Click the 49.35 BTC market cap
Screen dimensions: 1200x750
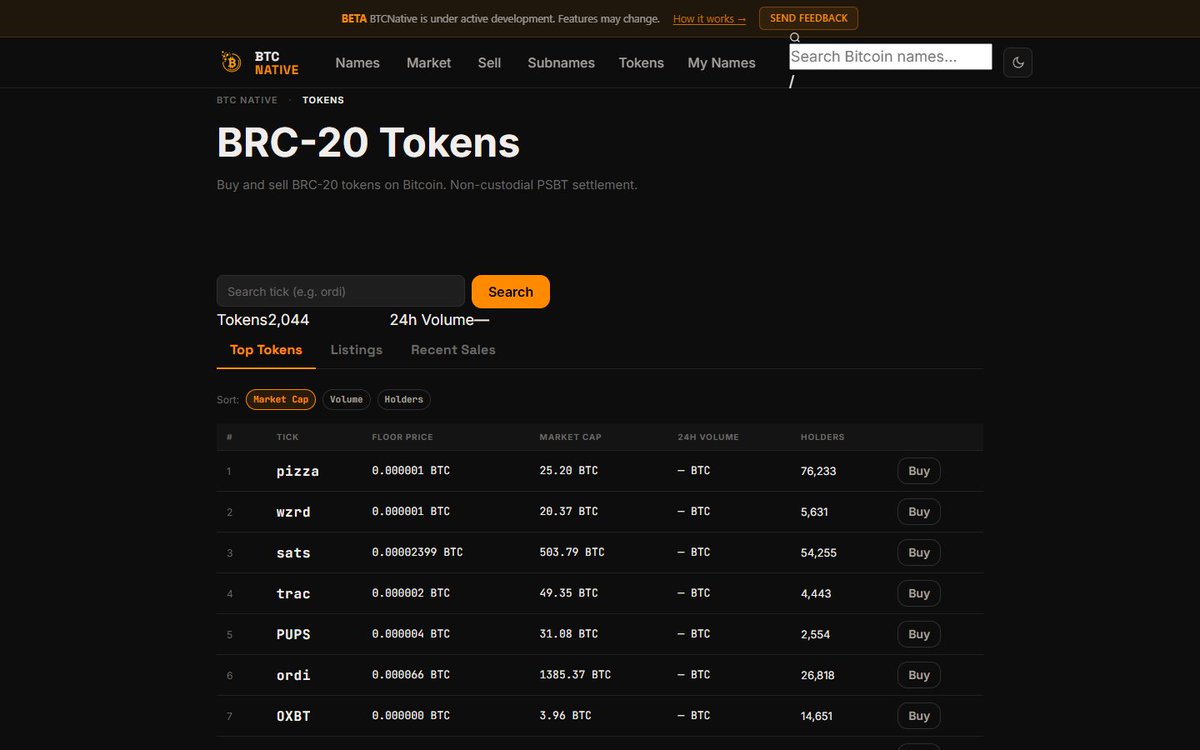coord(569,593)
